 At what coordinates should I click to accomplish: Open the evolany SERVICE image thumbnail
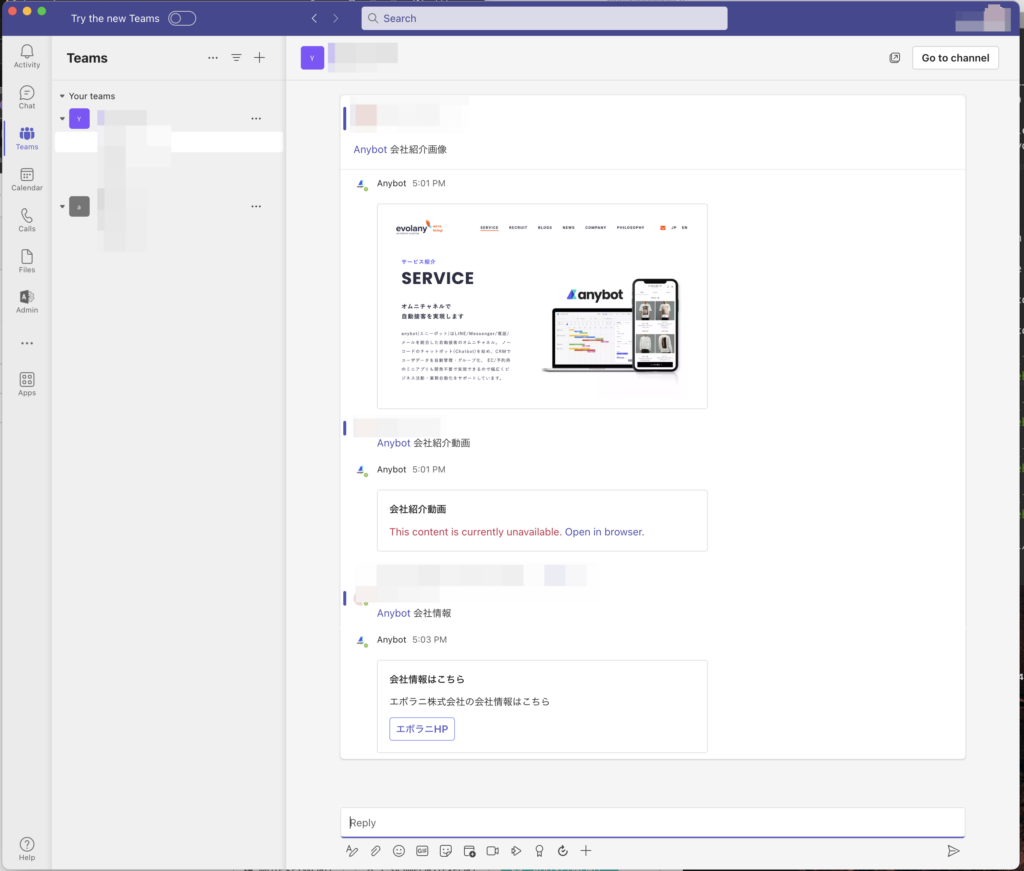coord(542,306)
